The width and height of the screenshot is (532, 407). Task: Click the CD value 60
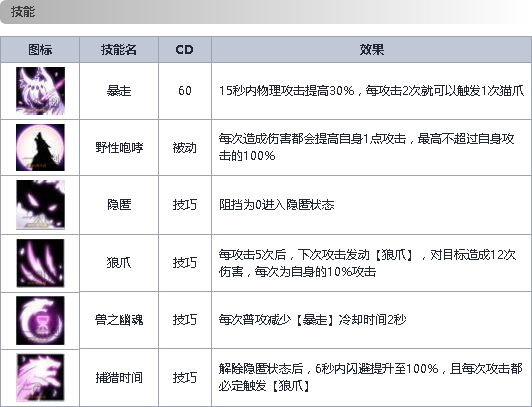185,91
